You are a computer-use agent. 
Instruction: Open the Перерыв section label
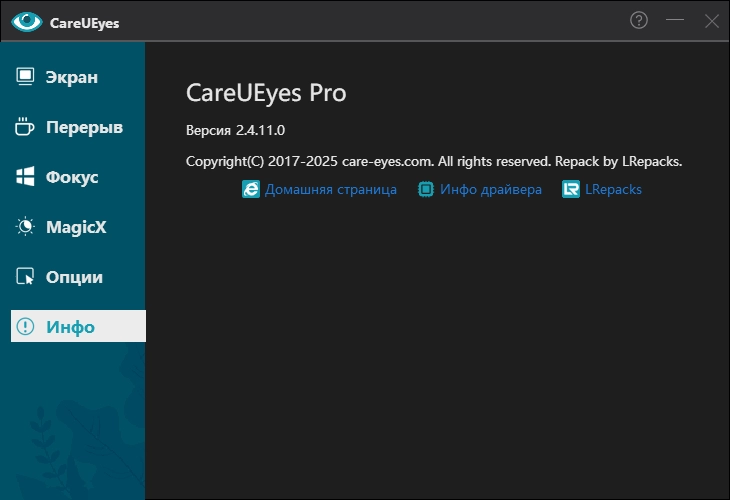[x=84, y=127]
